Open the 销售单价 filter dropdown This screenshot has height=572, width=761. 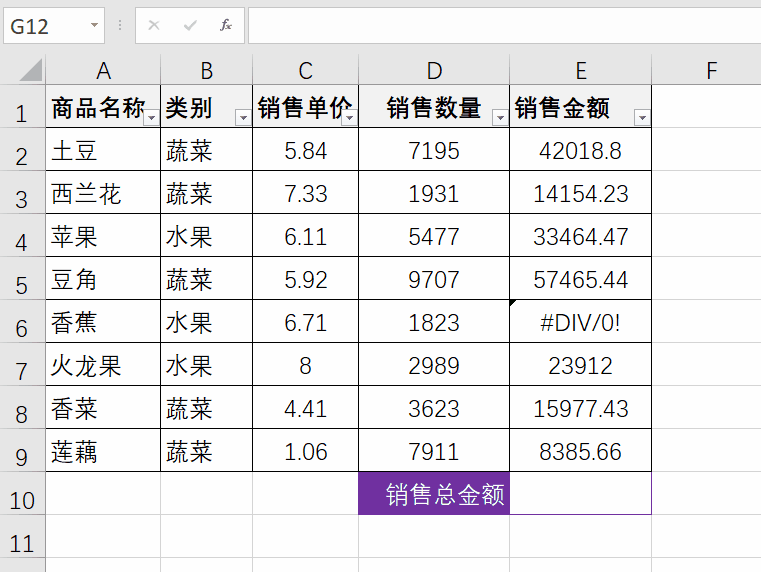[349, 117]
